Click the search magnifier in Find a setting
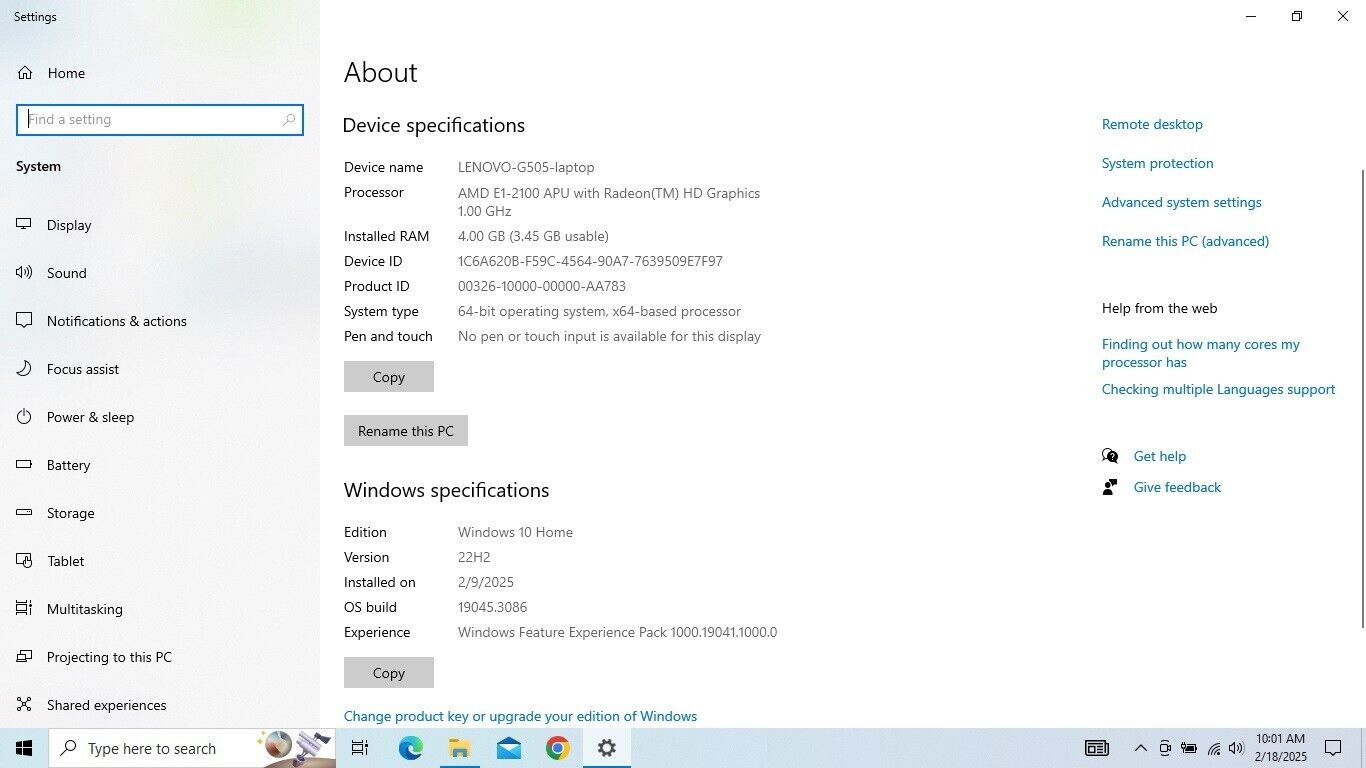1366x768 pixels. pos(289,120)
